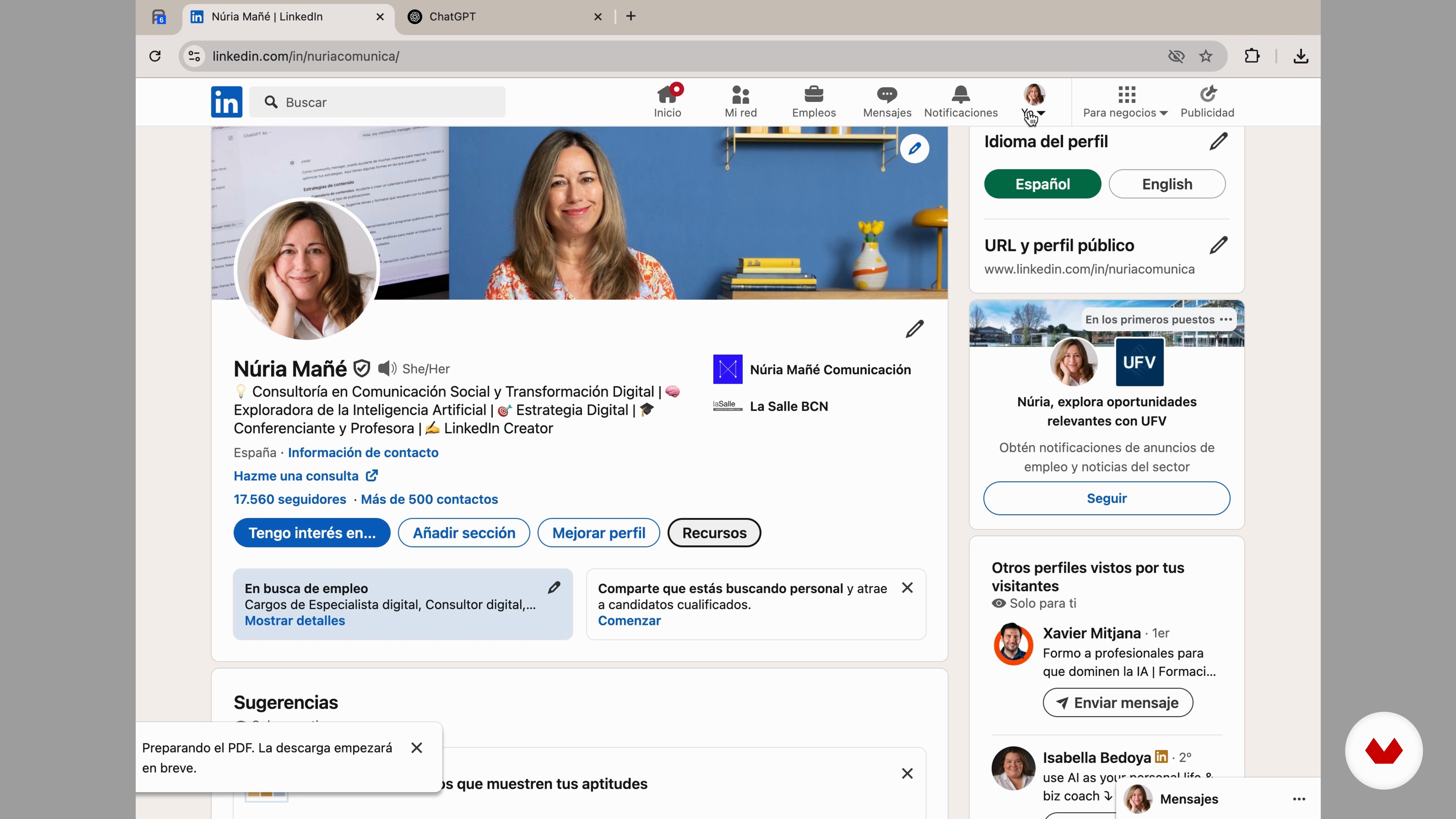
Task: Open the Notificaciones bell icon
Action: coord(961,102)
